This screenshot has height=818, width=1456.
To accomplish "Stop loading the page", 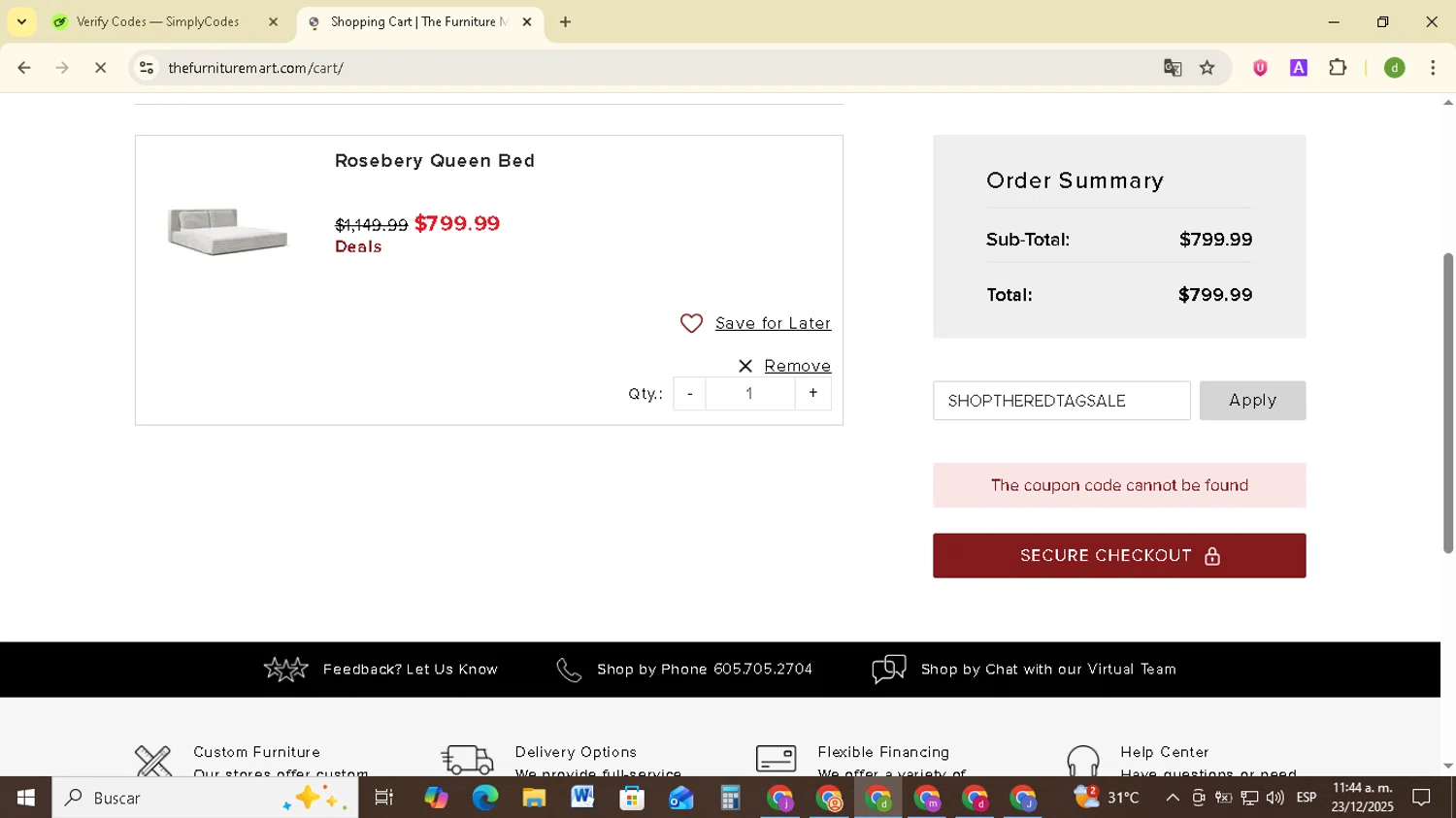I will [x=100, y=68].
